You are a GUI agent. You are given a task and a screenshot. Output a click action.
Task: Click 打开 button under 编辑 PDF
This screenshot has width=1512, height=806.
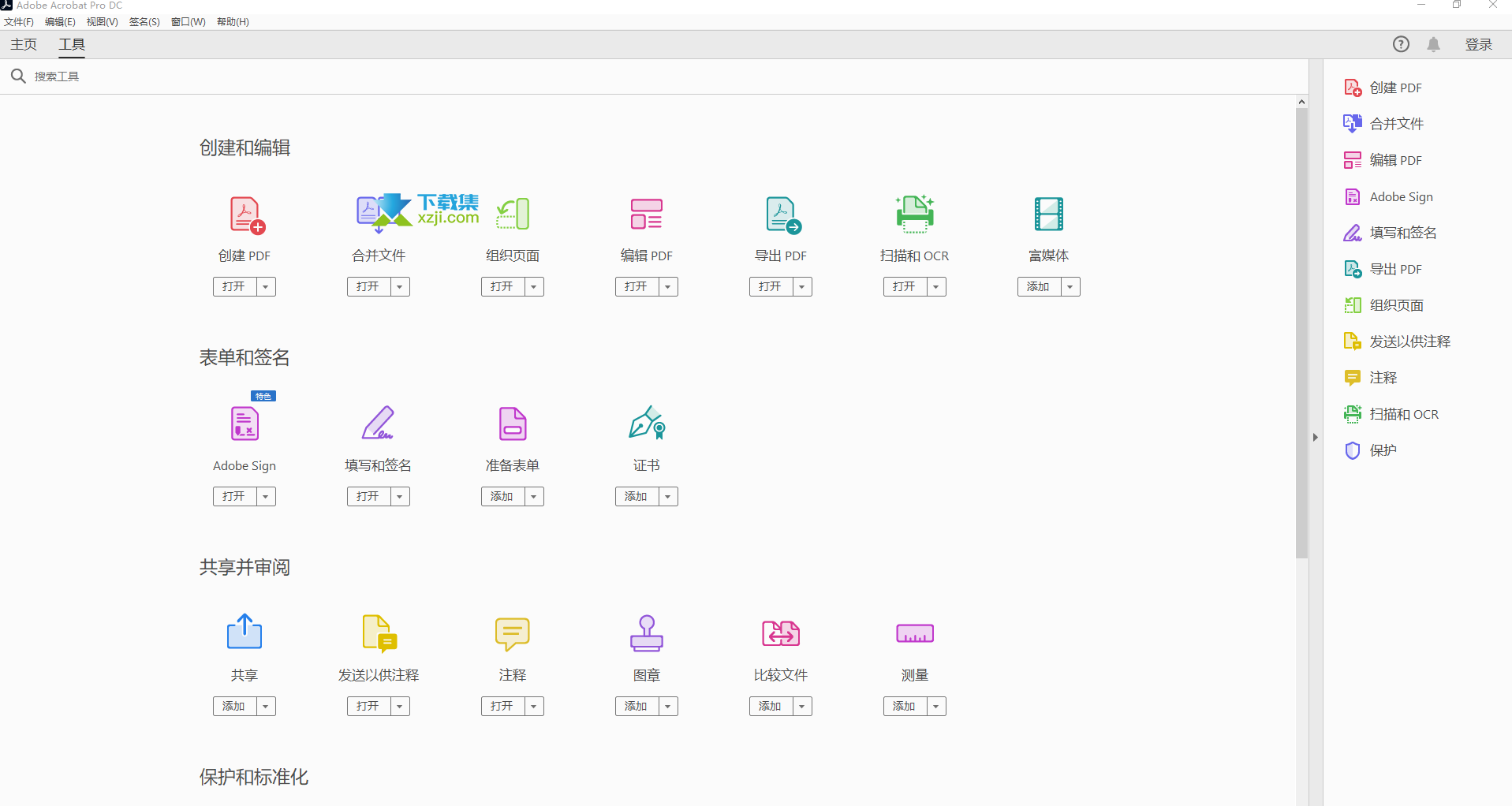tap(637, 286)
